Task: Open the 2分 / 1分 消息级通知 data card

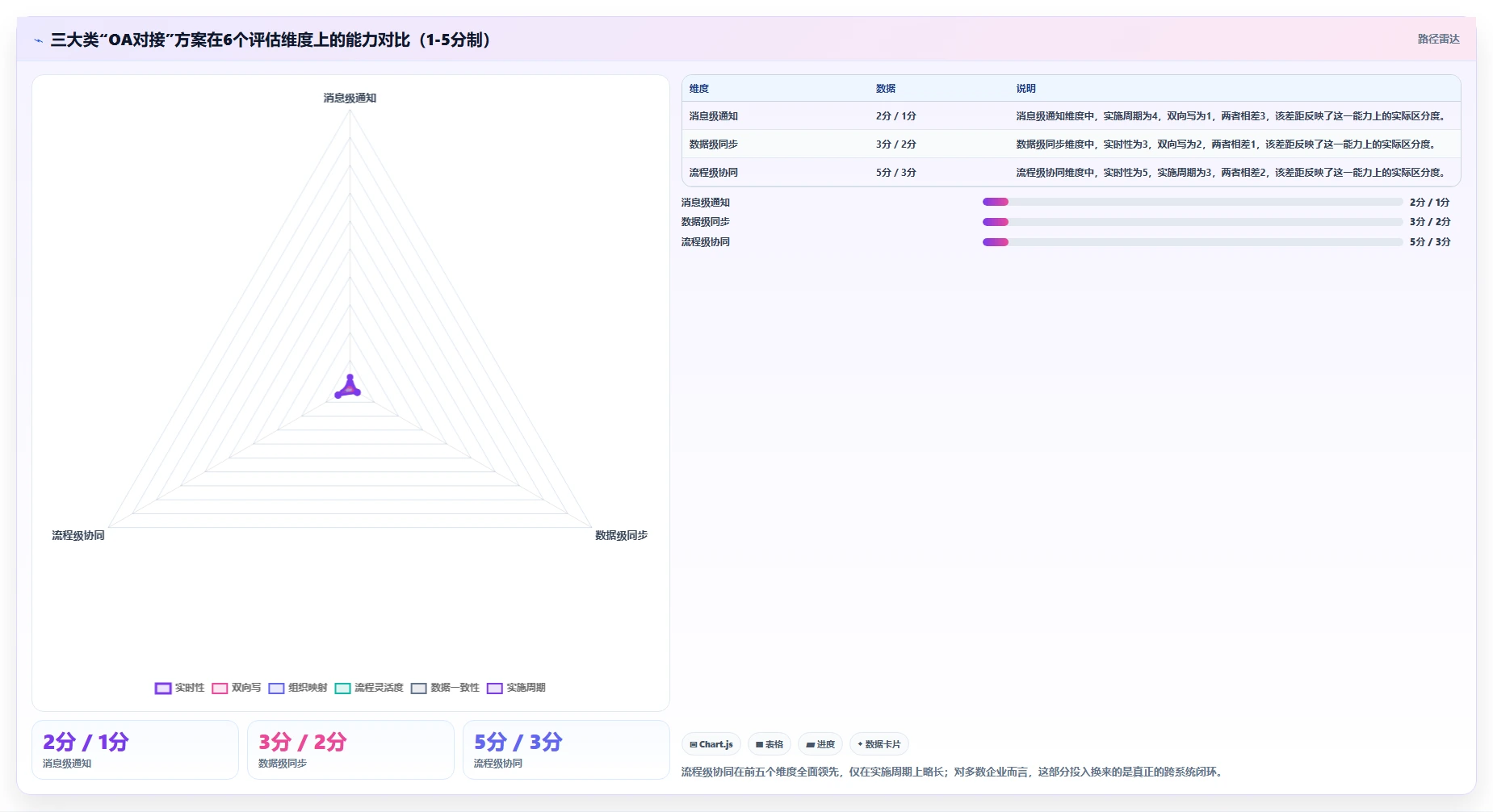Action: (x=135, y=750)
